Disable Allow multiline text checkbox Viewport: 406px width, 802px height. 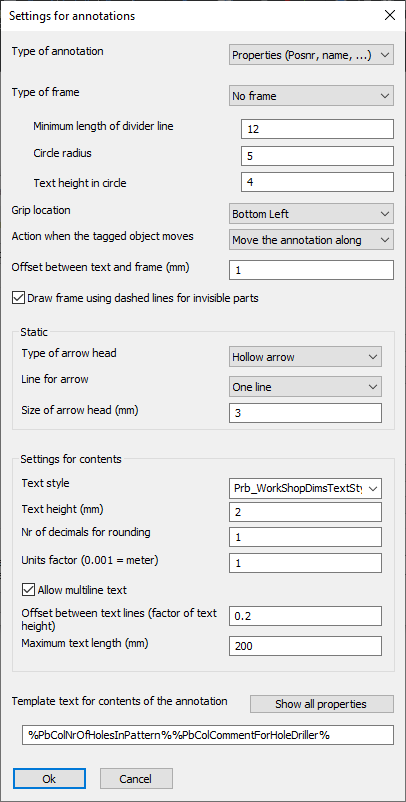[x=28, y=590]
